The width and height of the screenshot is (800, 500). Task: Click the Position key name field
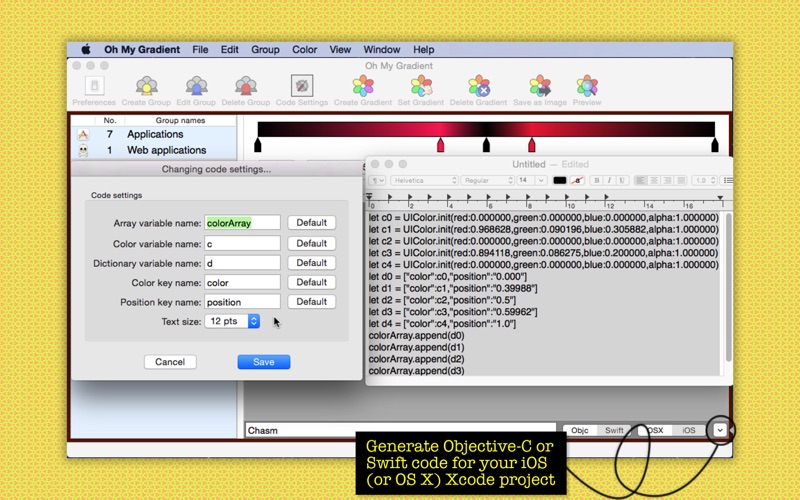(242, 302)
